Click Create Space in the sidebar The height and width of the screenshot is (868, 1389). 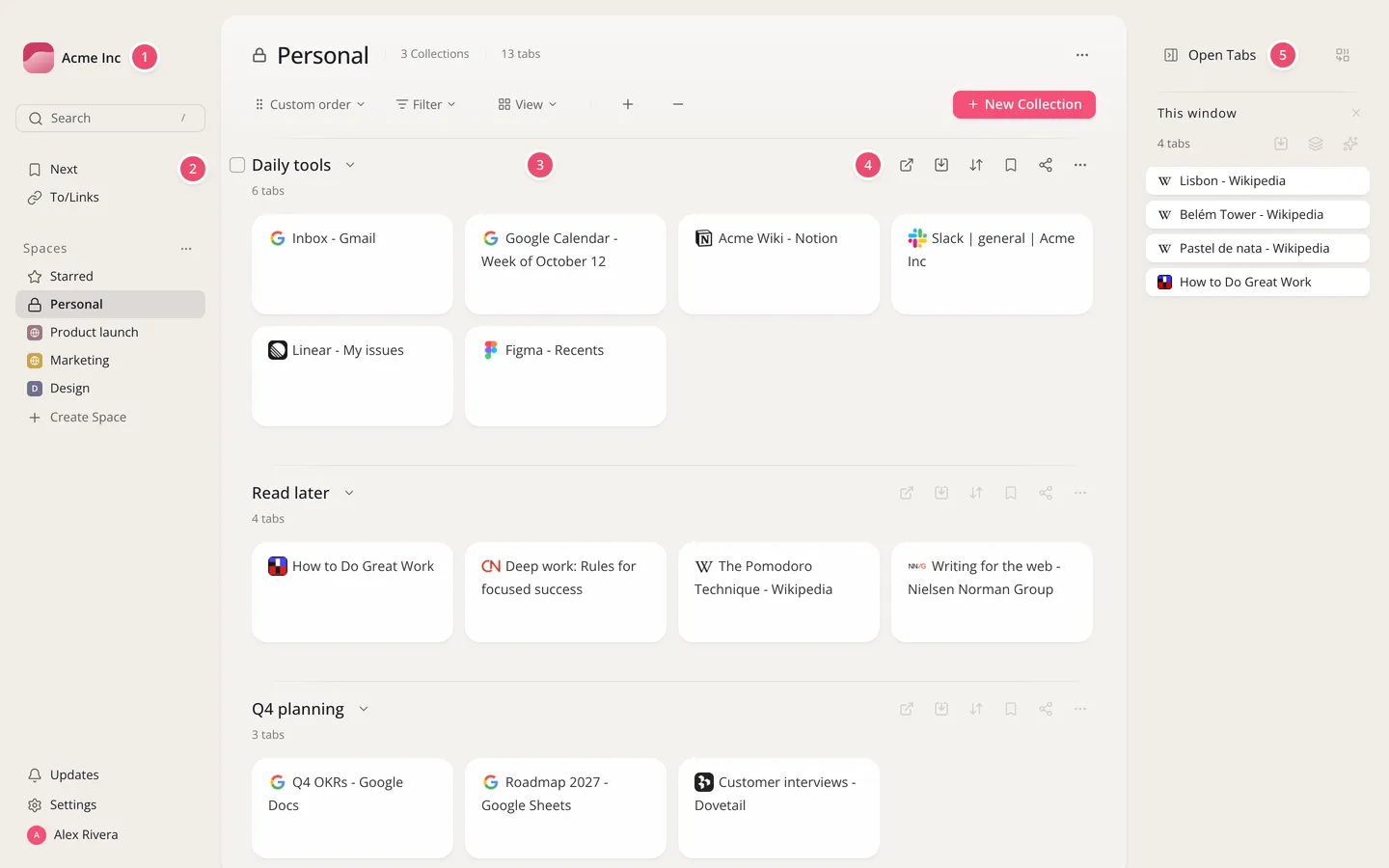click(110, 417)
